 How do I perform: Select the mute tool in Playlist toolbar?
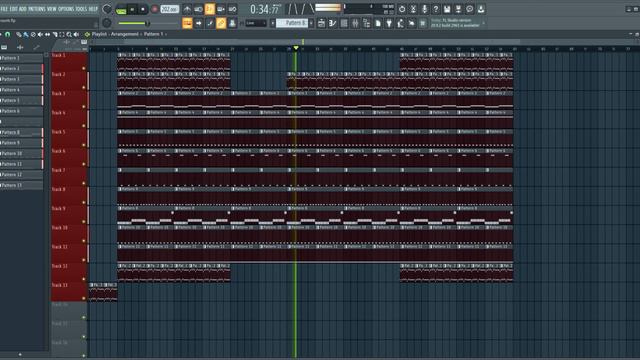click(40, 35)
